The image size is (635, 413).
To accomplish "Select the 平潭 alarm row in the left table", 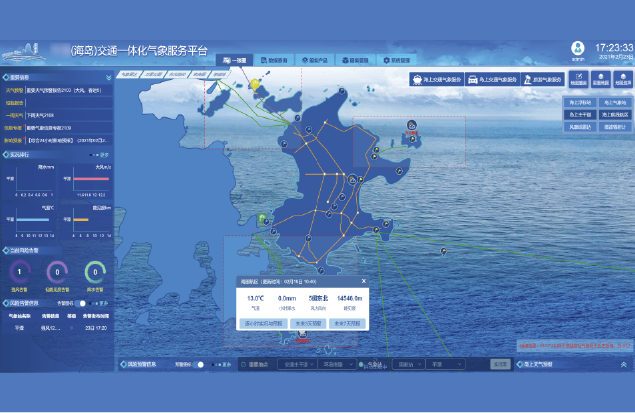I will tap(57, 328).
